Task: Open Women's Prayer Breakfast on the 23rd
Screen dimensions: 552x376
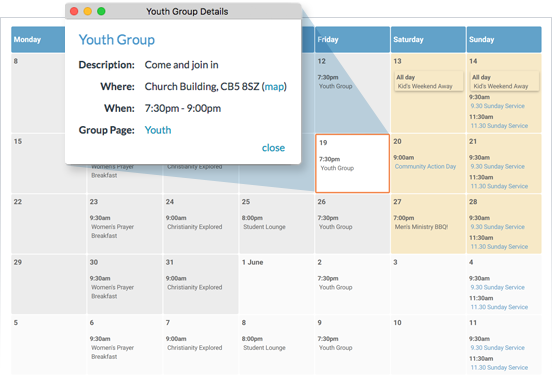Action: tap(112, 231)
